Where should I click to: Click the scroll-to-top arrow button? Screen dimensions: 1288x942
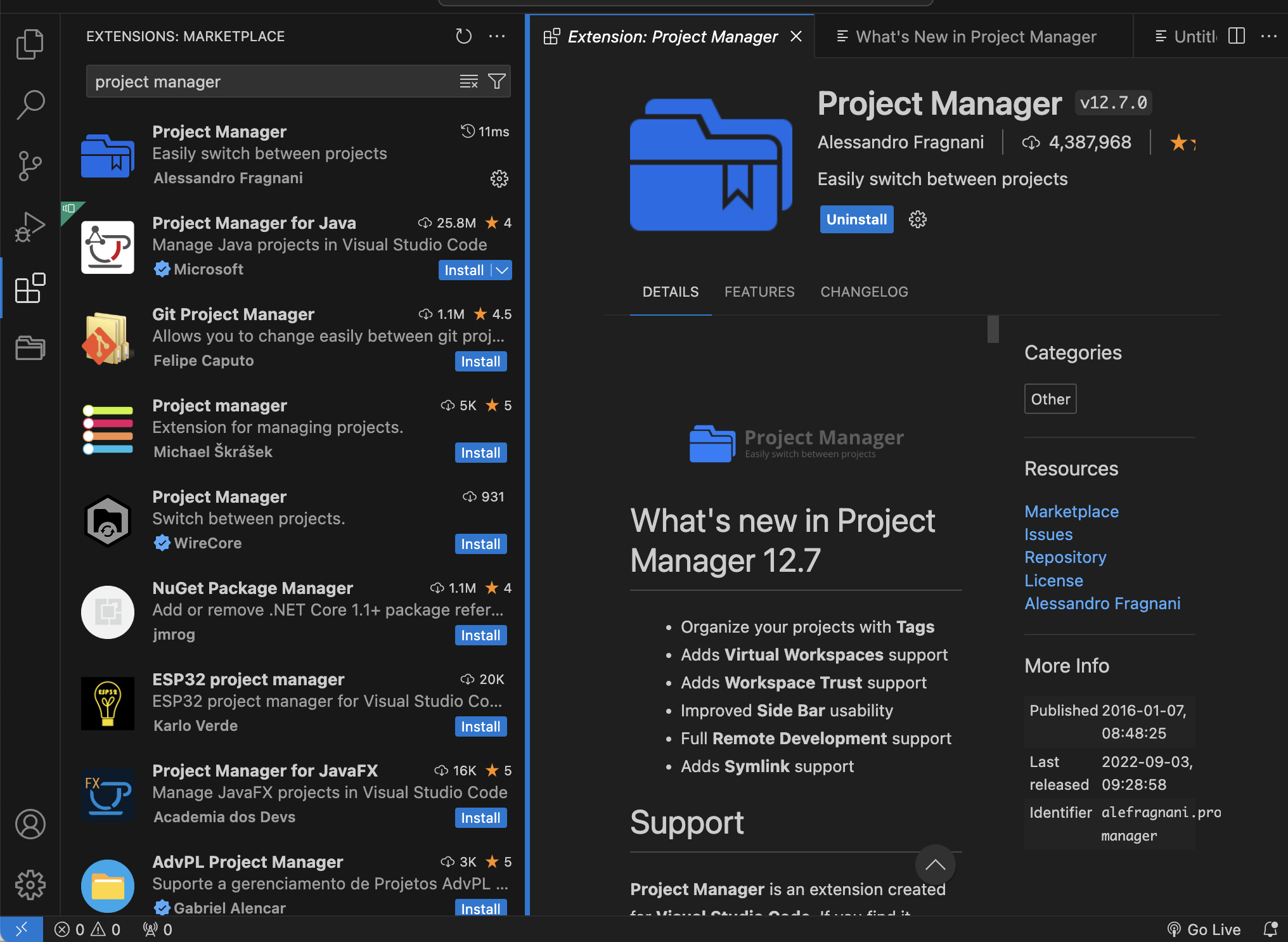coord(935,865)
